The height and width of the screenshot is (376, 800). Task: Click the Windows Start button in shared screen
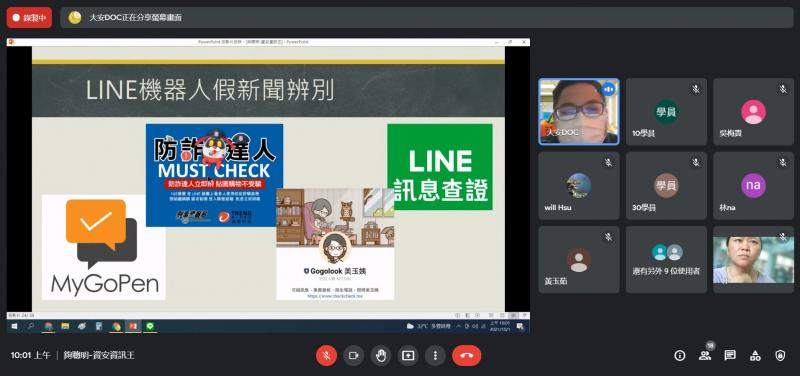pos(14,326)
